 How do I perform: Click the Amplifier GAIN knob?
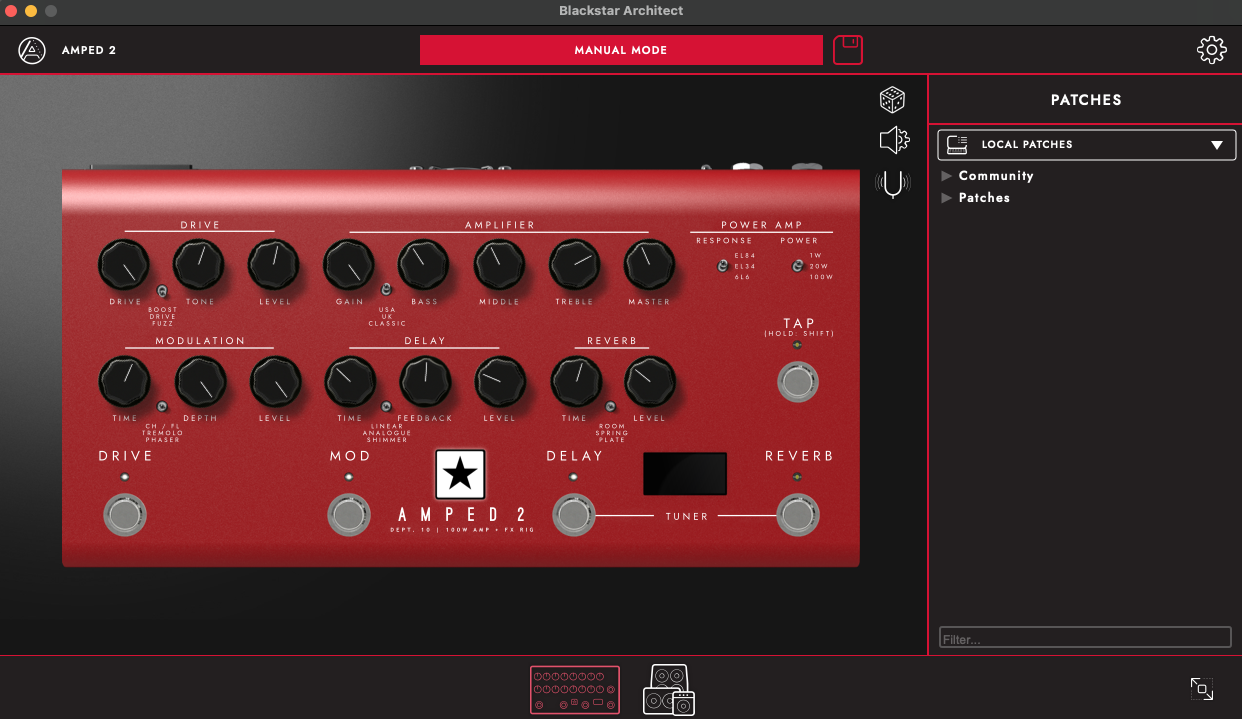pos(349,266)
